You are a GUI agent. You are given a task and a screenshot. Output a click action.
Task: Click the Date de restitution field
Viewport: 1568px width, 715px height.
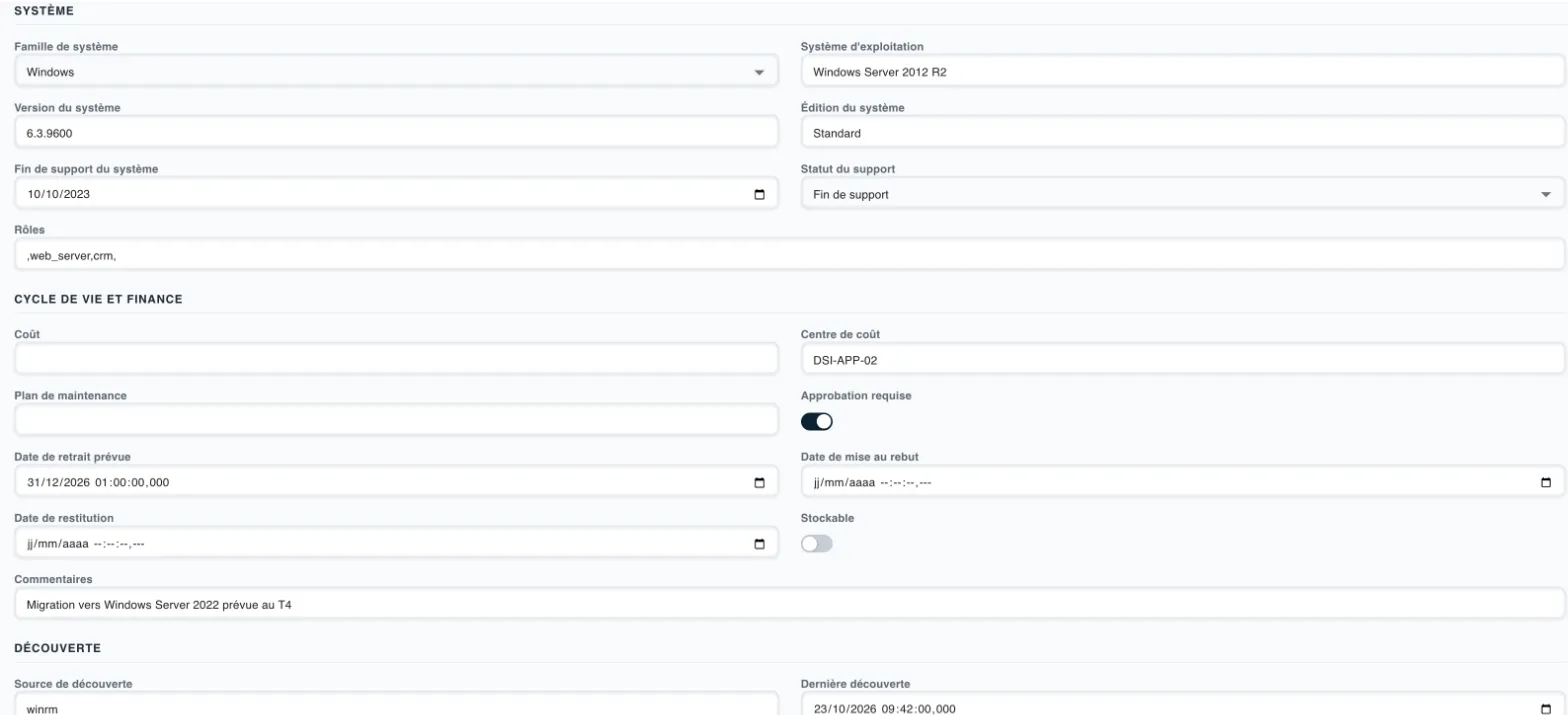coord(396,543)
